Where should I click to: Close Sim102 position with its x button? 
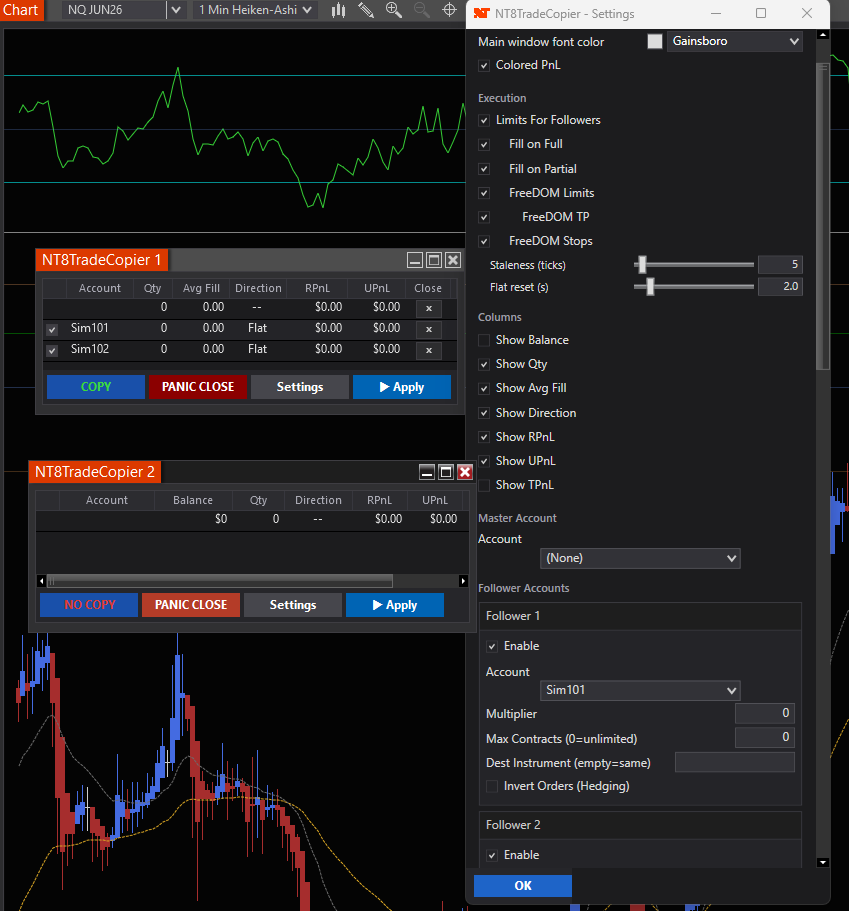(x=429, y=350)
